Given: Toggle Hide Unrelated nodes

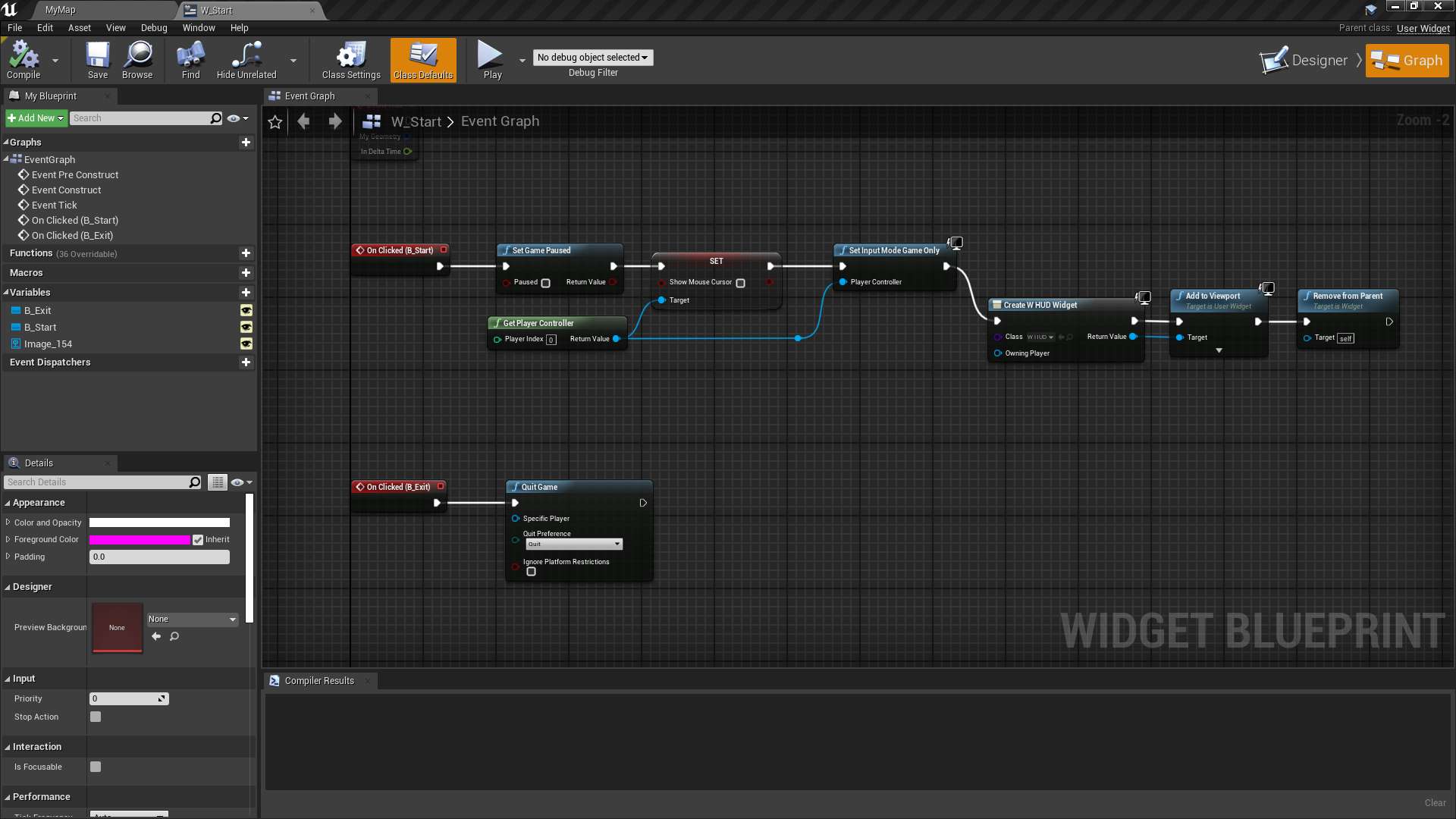Looking at the screenshot, I should (x=244, y=61).
